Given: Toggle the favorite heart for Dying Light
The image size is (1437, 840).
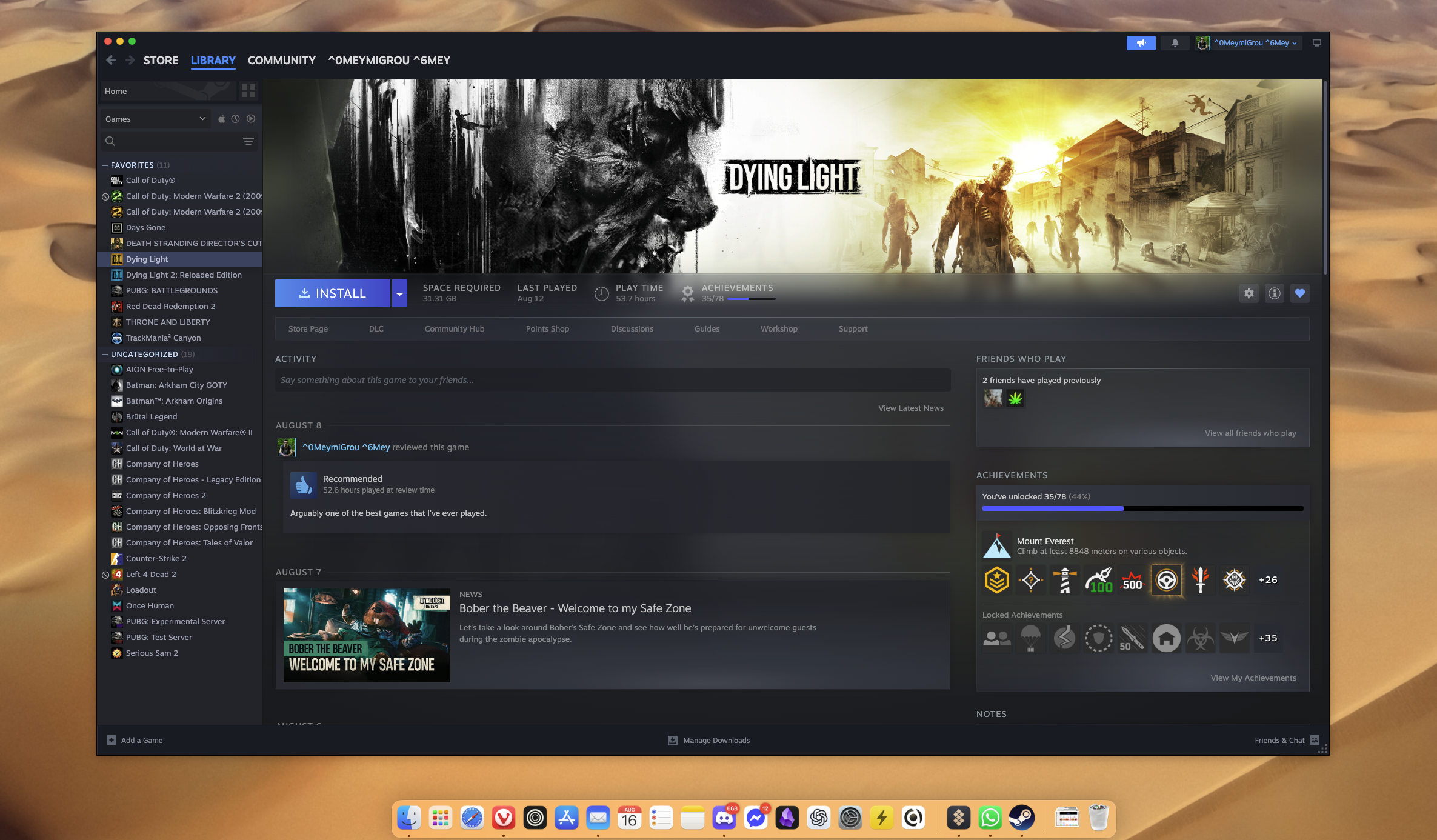Looking at the screenshot, I should [1300, 293].
